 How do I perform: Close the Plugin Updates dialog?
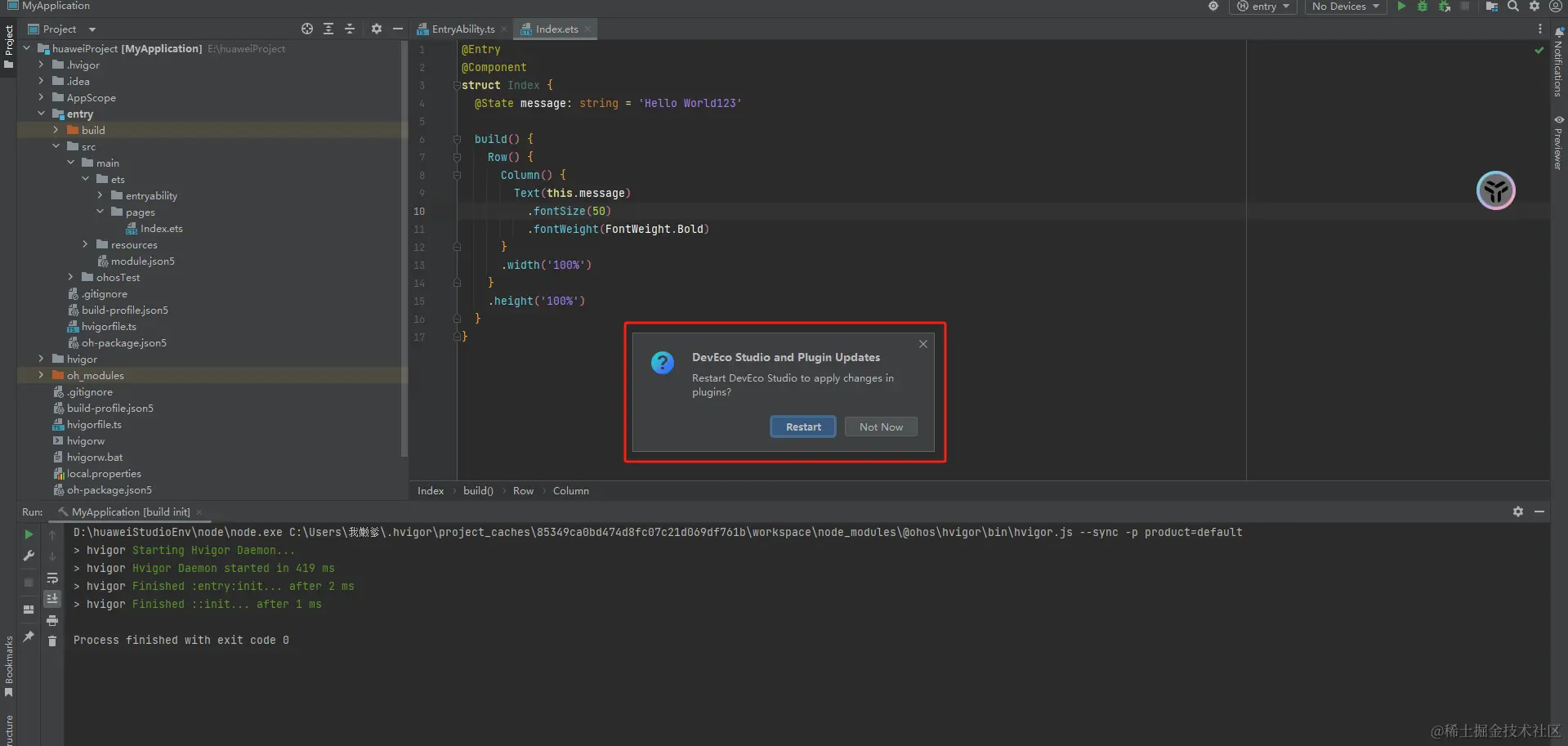[923, 344]
